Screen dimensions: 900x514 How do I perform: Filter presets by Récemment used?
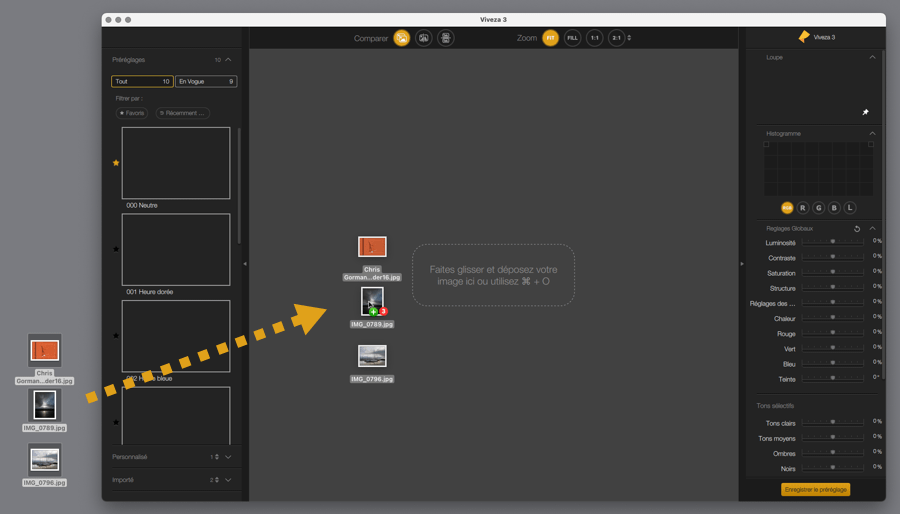coord(183,113)
